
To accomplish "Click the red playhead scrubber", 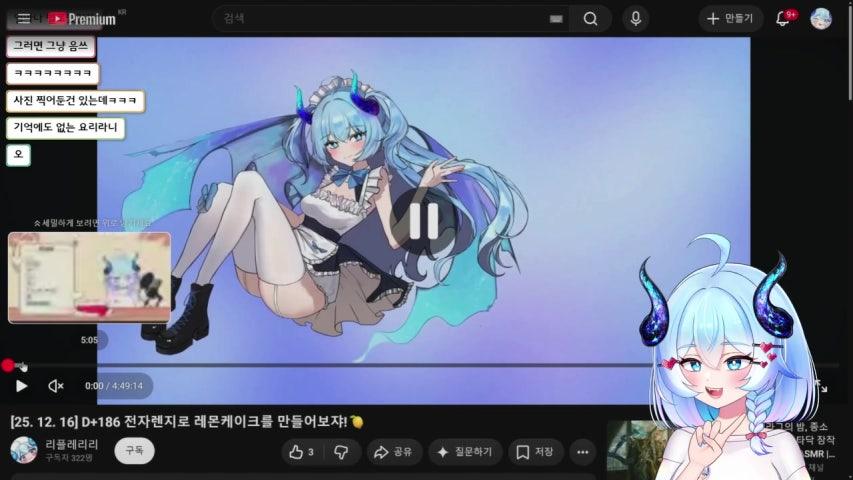I will click(x=8, y=365).
